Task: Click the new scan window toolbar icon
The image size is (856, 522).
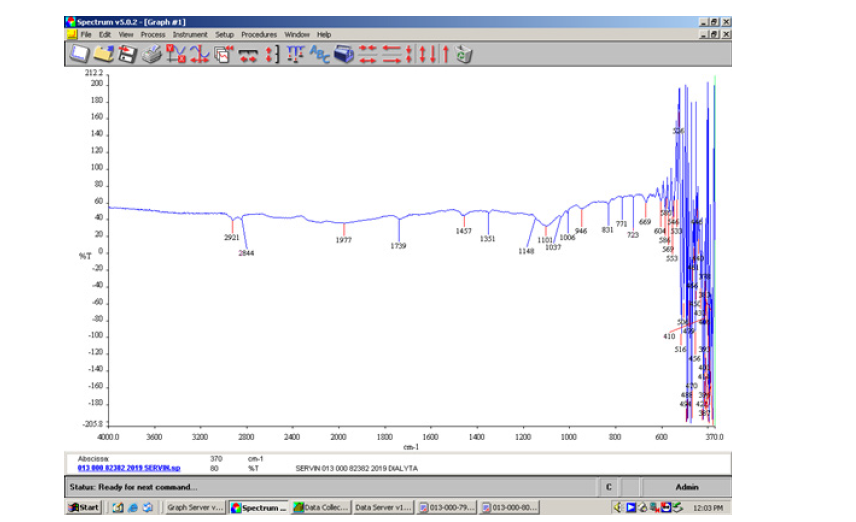Action: point(79,54)
